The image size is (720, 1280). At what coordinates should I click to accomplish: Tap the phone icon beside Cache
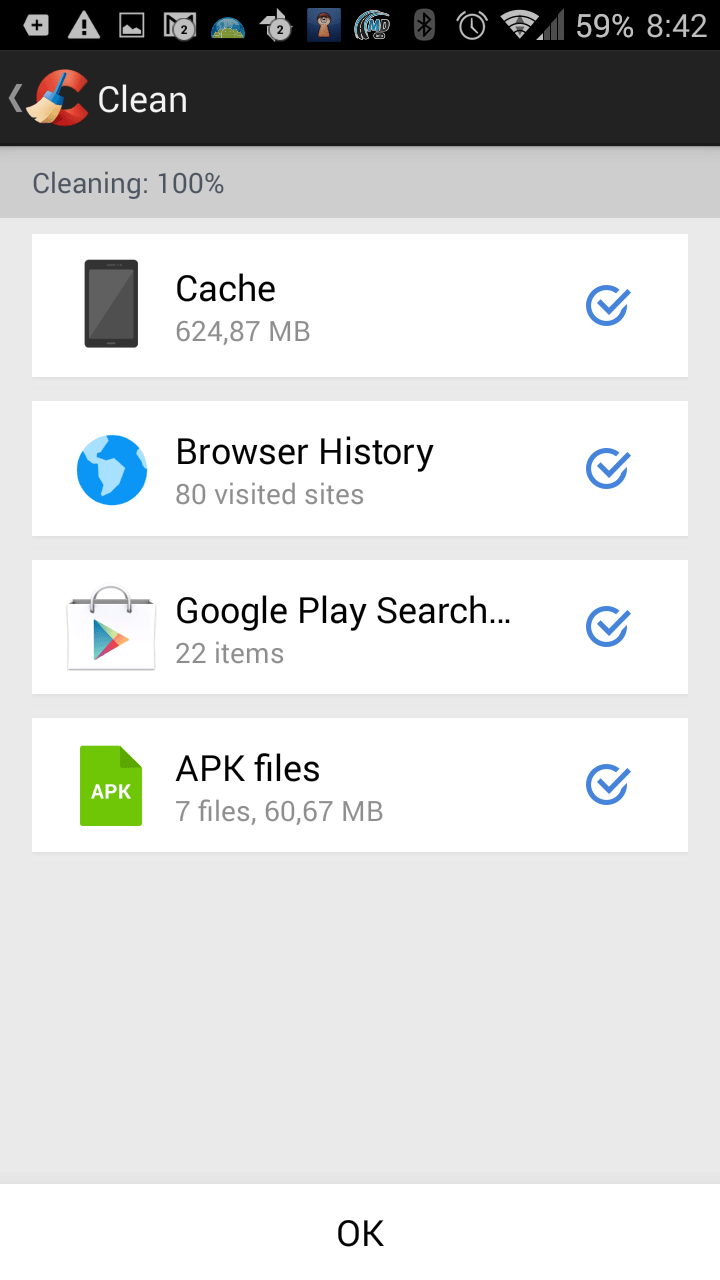[111, 304]
